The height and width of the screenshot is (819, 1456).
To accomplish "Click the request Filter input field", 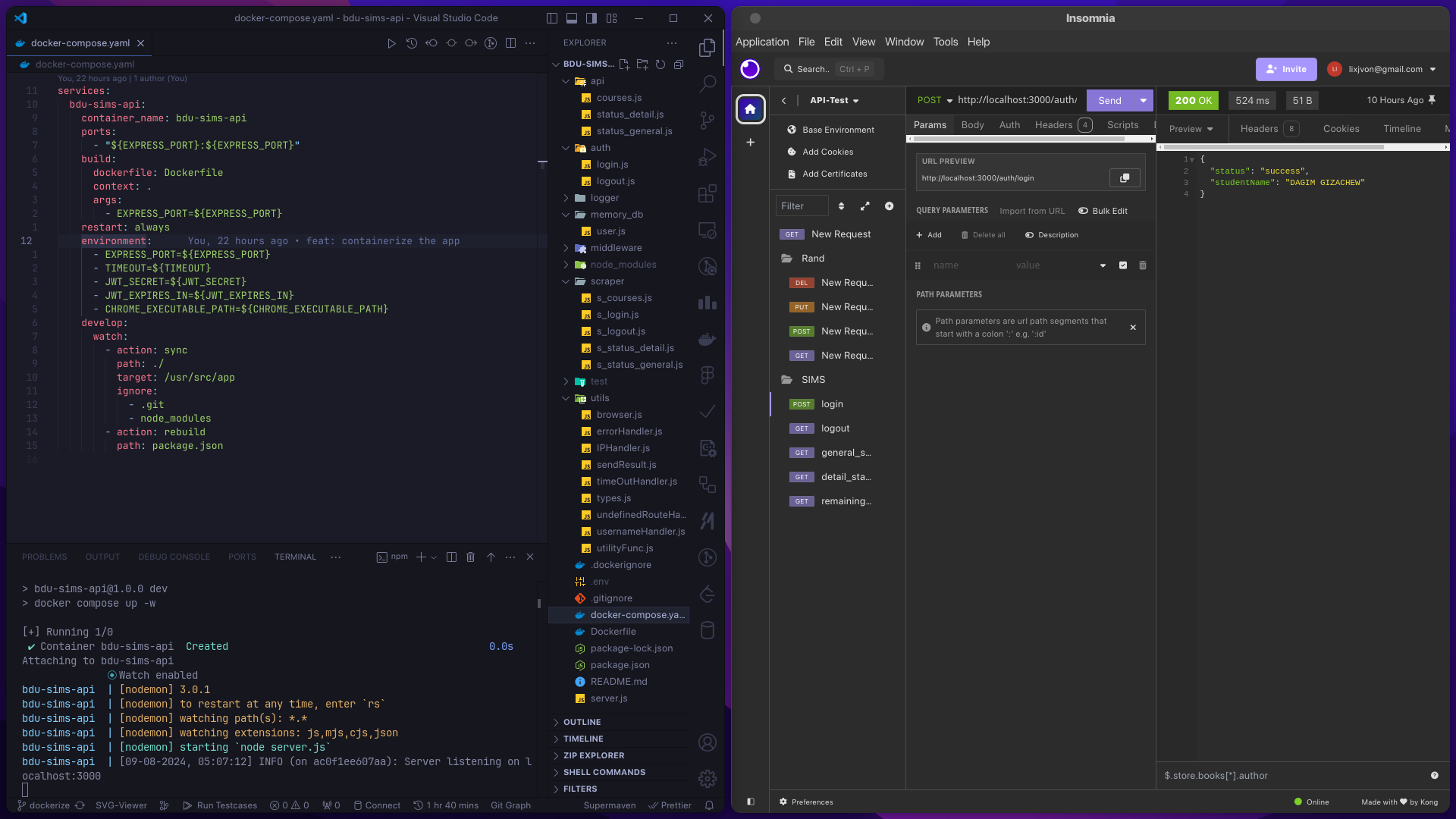I will point(802,206).
